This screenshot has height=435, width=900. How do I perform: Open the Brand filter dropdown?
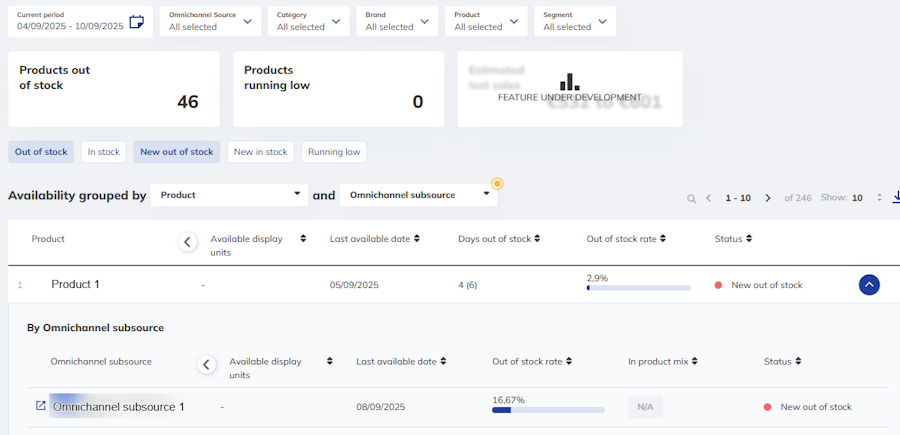(397, 21)
